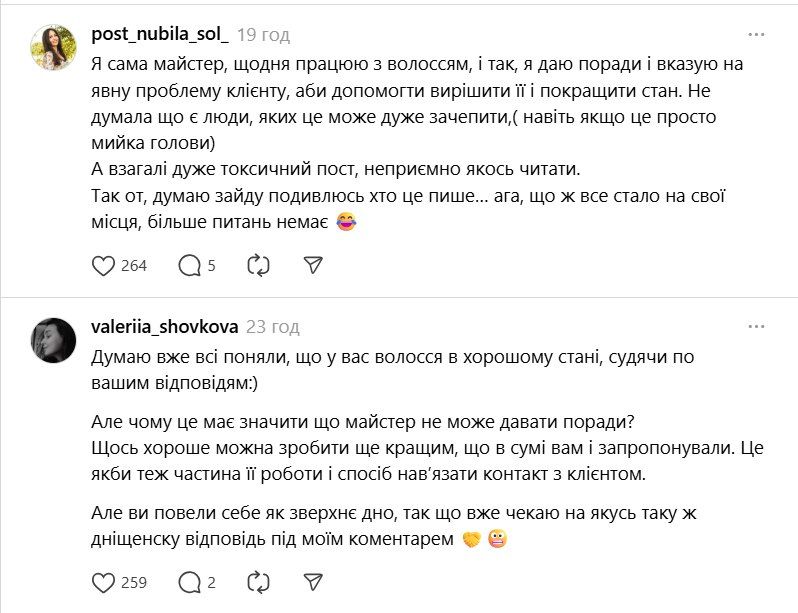Open replies on post_nubila_sol_'s comment
Image resolution: width=798 pixels, height=613 pixels.
189,265
